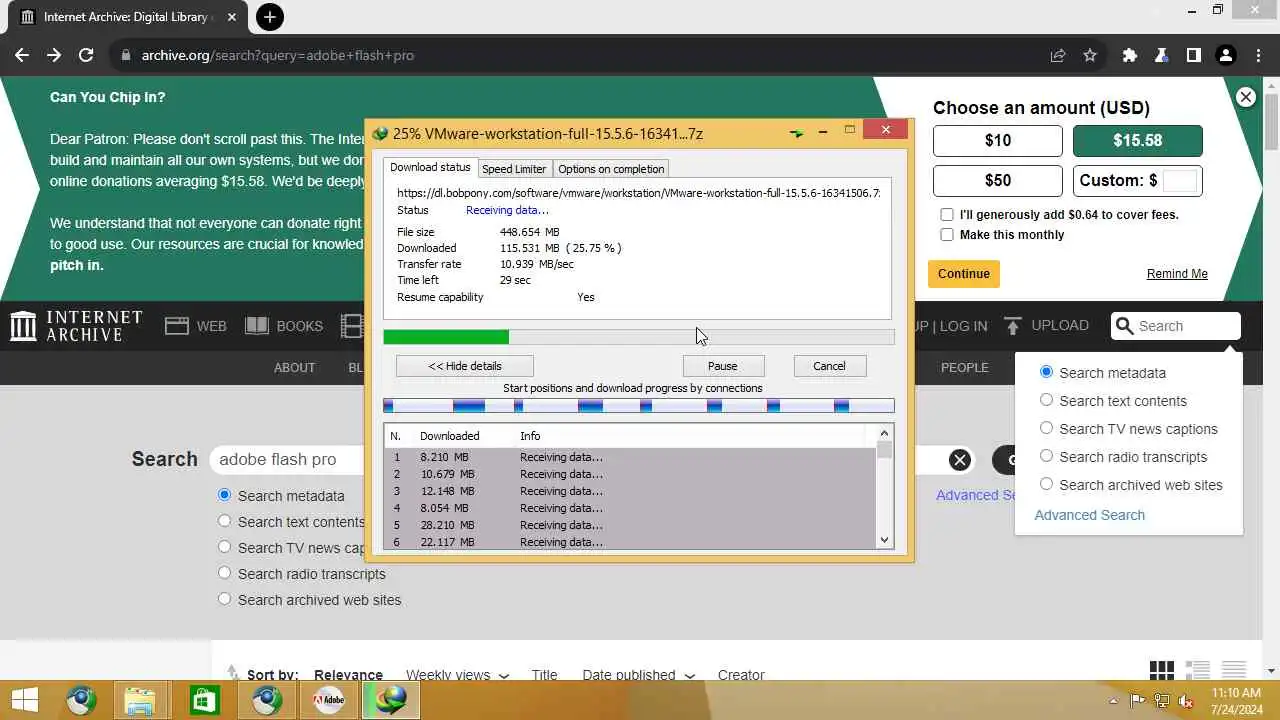
Task: Open the 'Options on completion' tab
Action: [611, 169]
